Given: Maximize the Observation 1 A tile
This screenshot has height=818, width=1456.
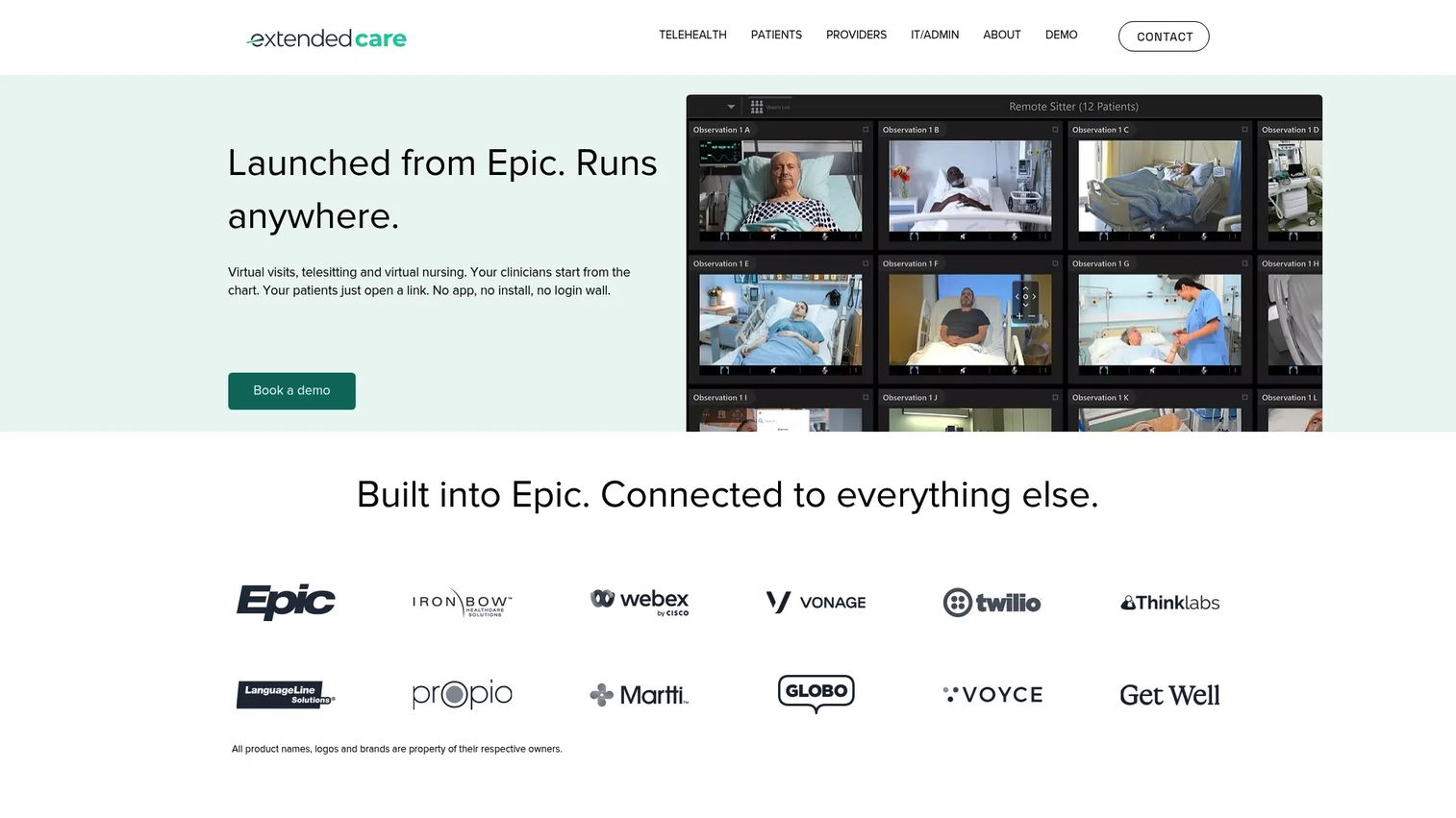Looking at the screenshot, I should (x=866, y=130).
